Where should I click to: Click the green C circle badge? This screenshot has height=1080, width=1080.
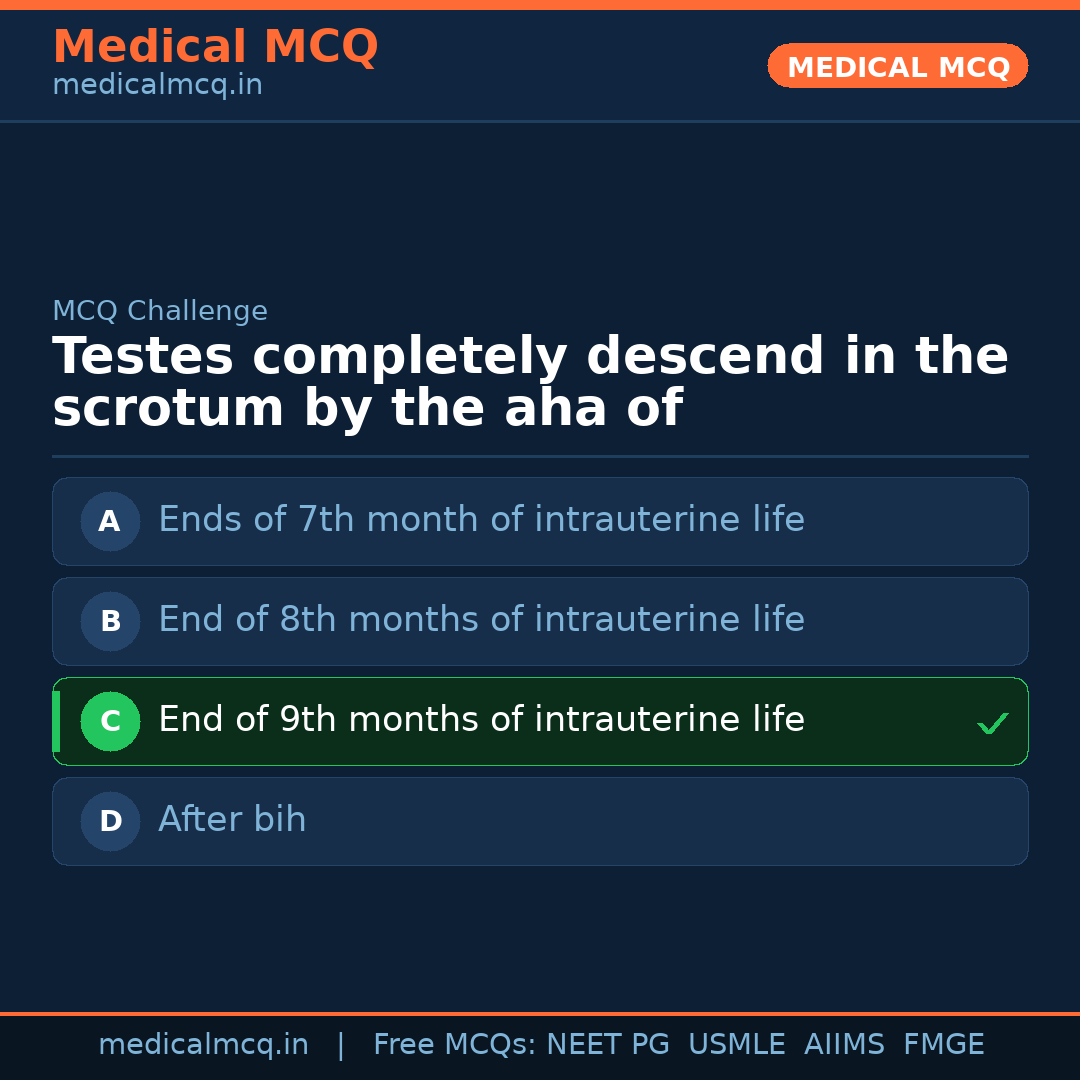[110, 721]
